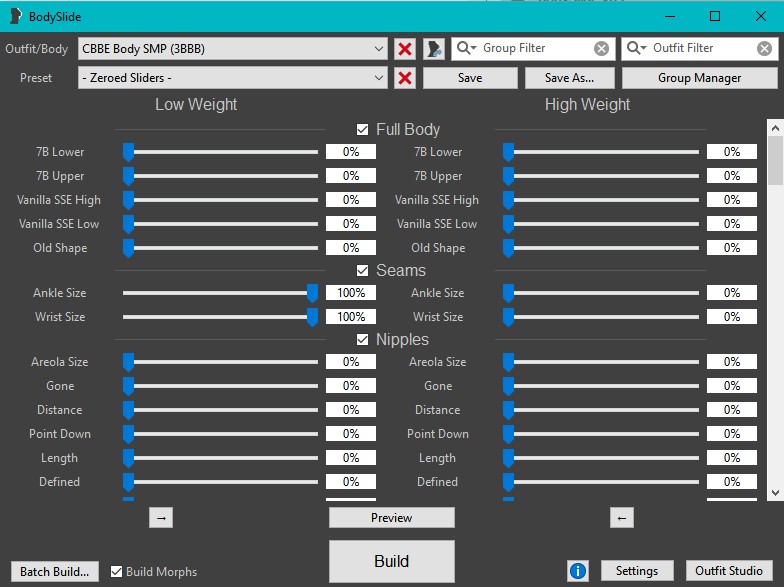Image resolution: width=784 pixels, height=587 pixels.
Task: Click the vertical scrollbar thumb
Action: pos(775,161)
